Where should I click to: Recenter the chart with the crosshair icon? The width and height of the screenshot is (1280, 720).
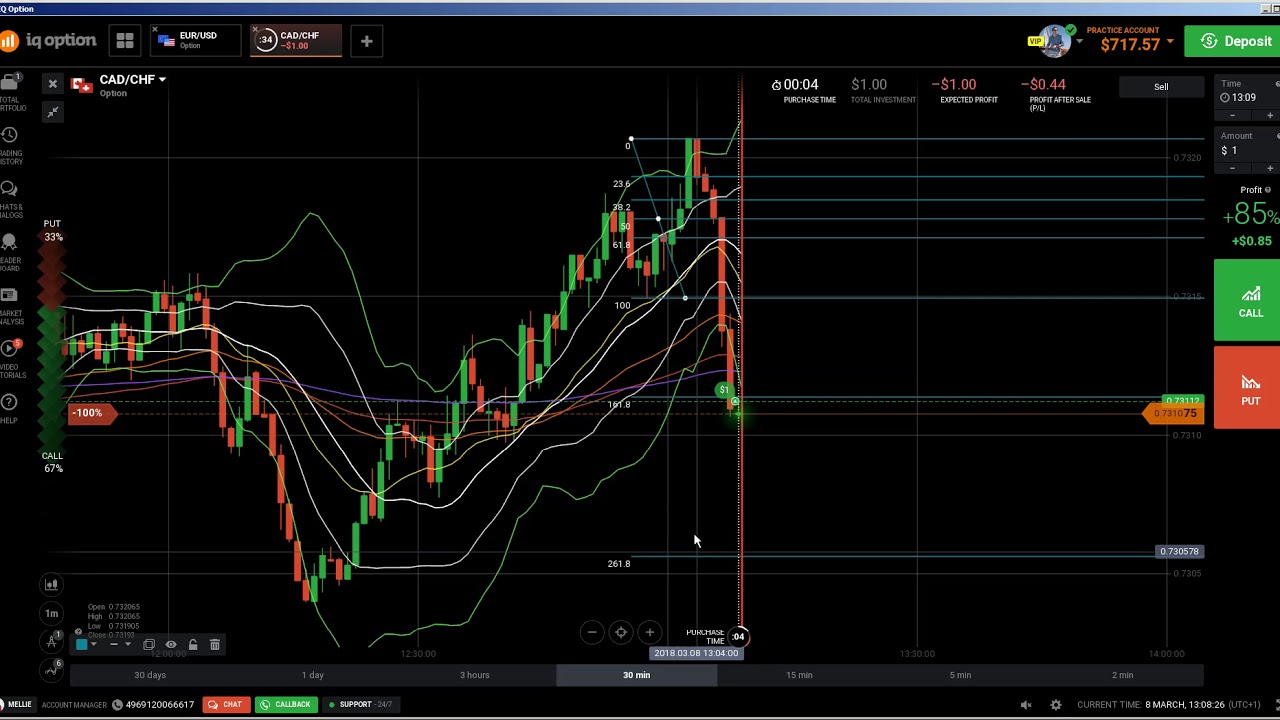point(621,632)
